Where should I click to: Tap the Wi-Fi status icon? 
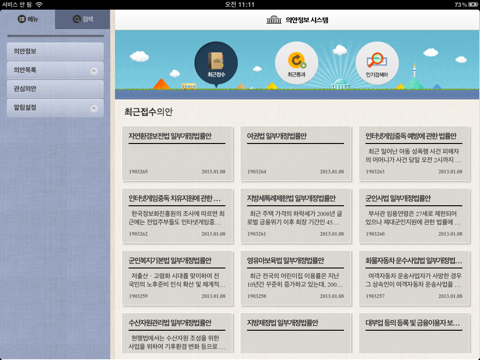point(39,4)
